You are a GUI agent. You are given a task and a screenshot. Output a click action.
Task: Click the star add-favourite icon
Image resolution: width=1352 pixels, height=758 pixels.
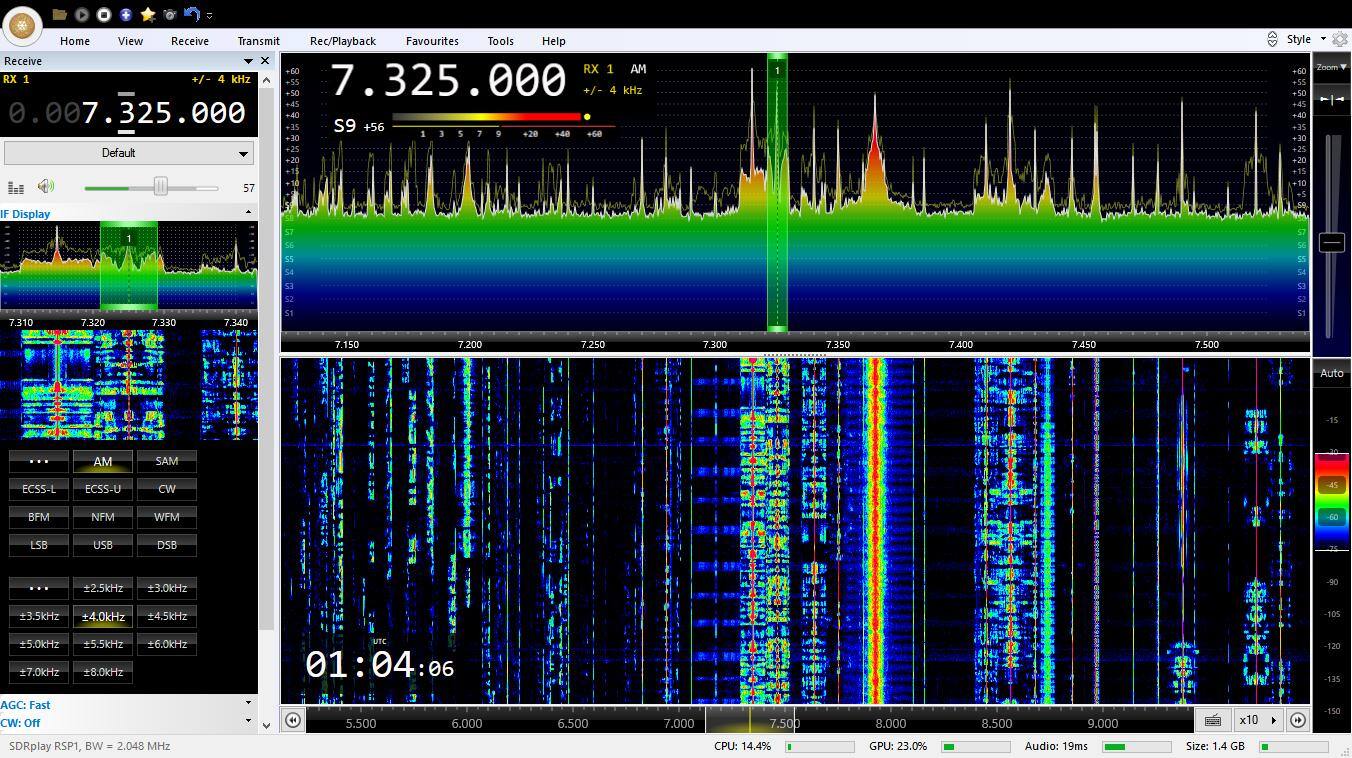(x=148, y=15)
